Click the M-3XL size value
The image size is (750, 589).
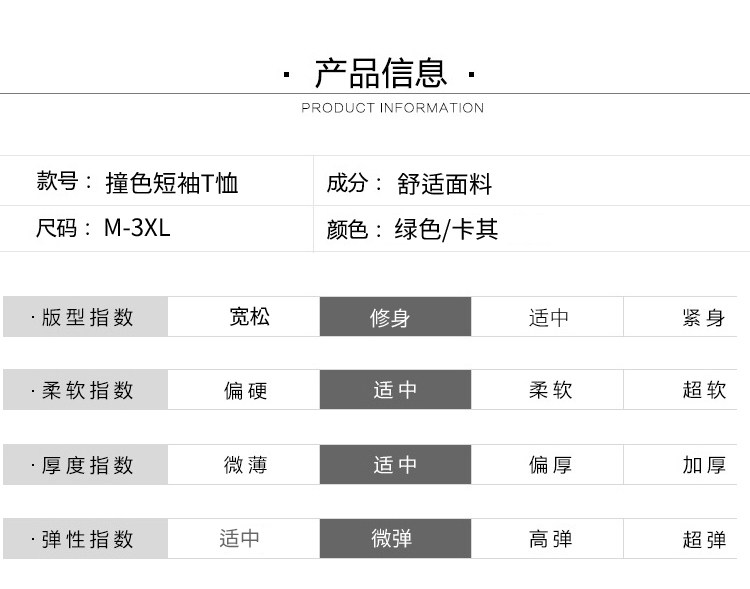137,228
